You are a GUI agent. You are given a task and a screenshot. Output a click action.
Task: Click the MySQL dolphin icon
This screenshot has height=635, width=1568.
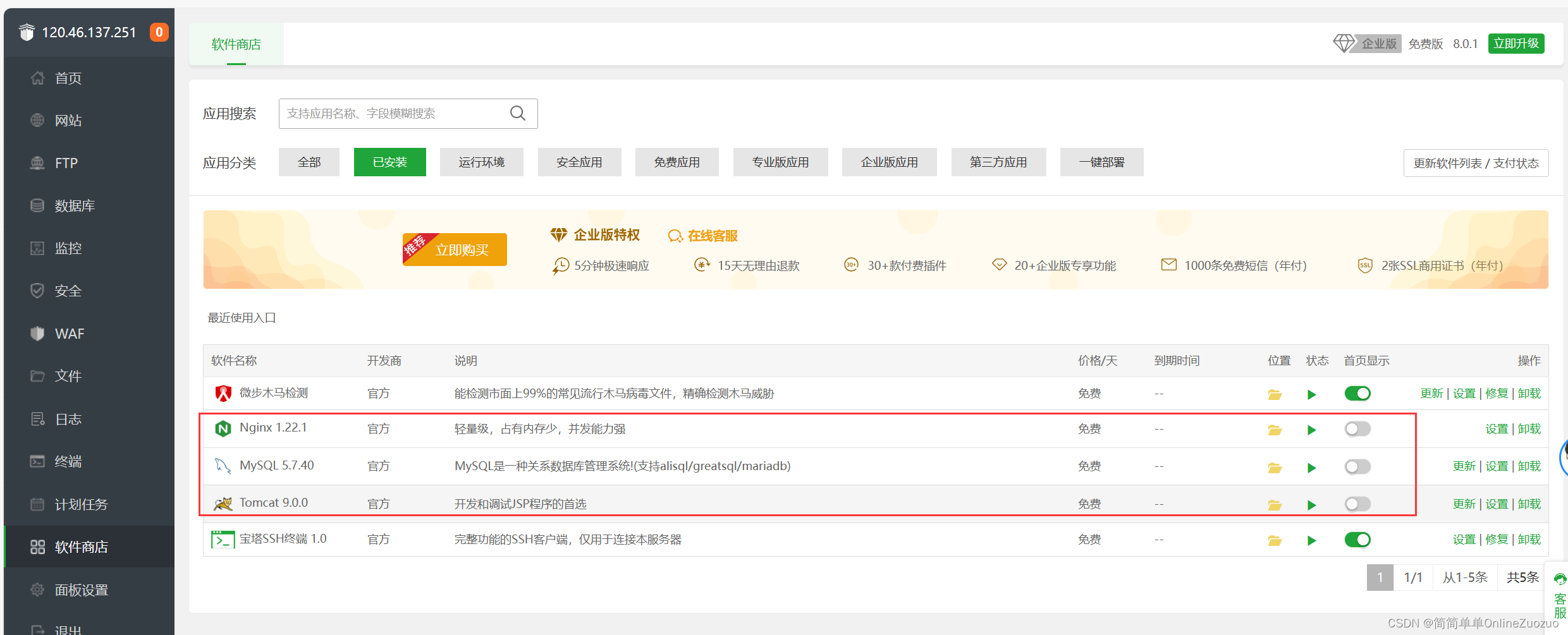(223, 466)
